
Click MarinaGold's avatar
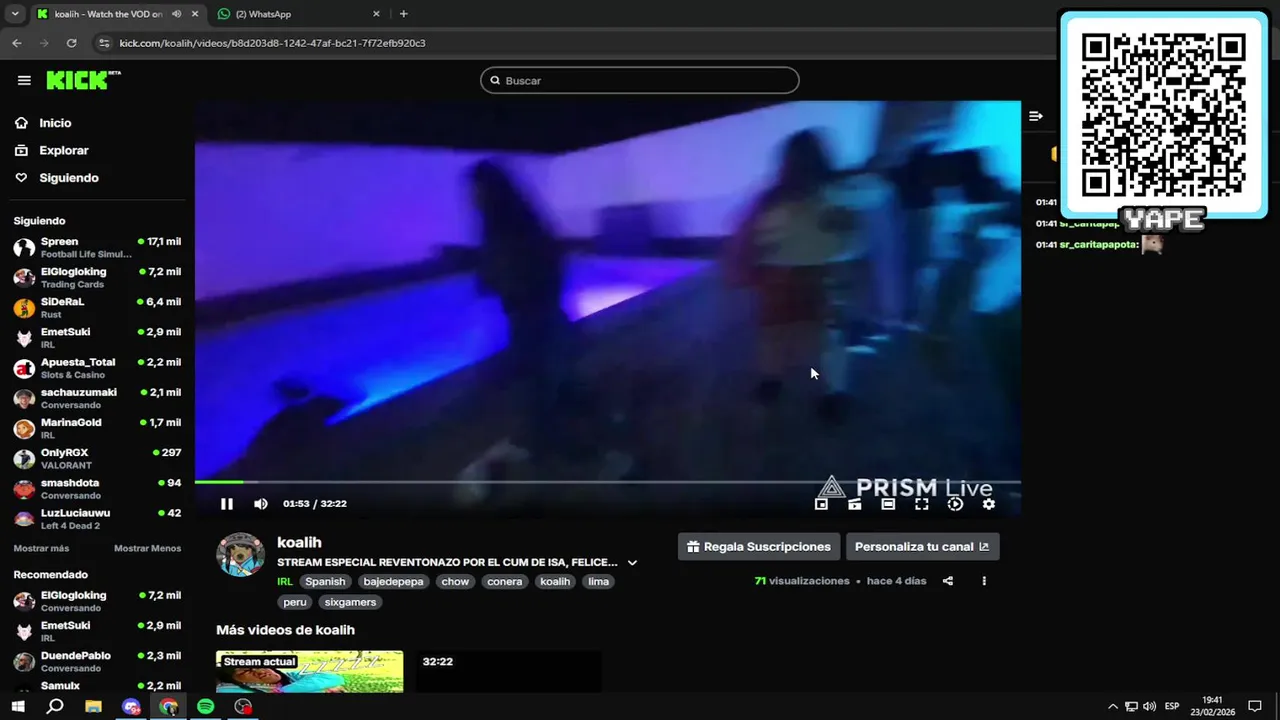24,429
